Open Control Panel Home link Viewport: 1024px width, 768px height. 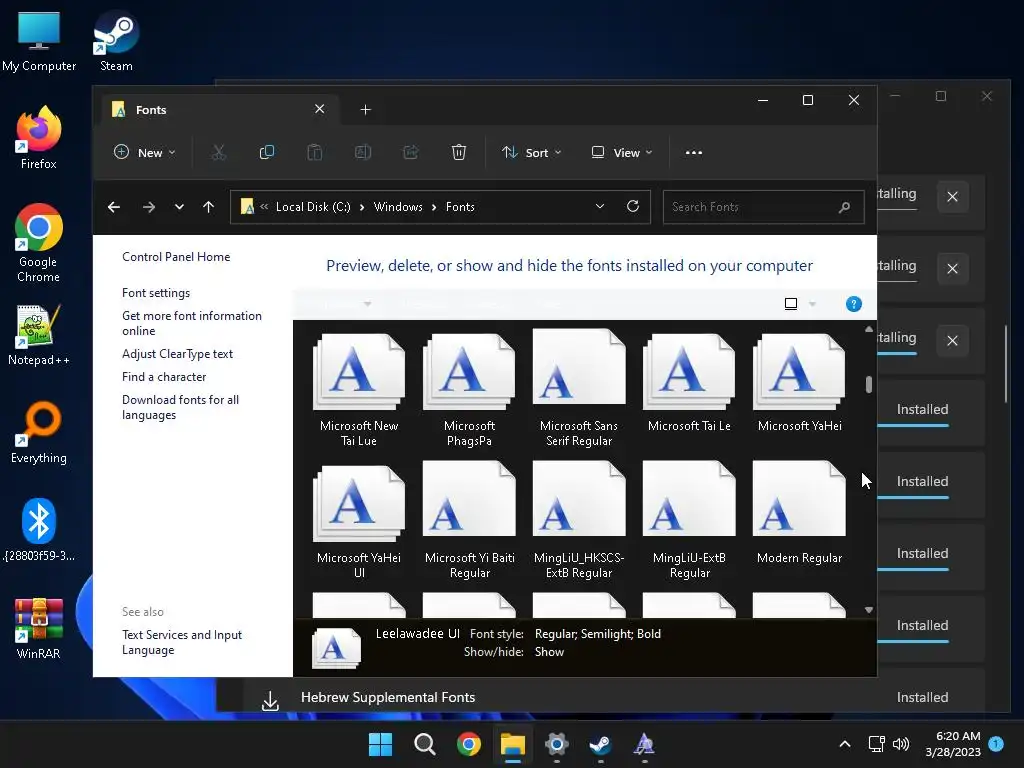[176, 257]
